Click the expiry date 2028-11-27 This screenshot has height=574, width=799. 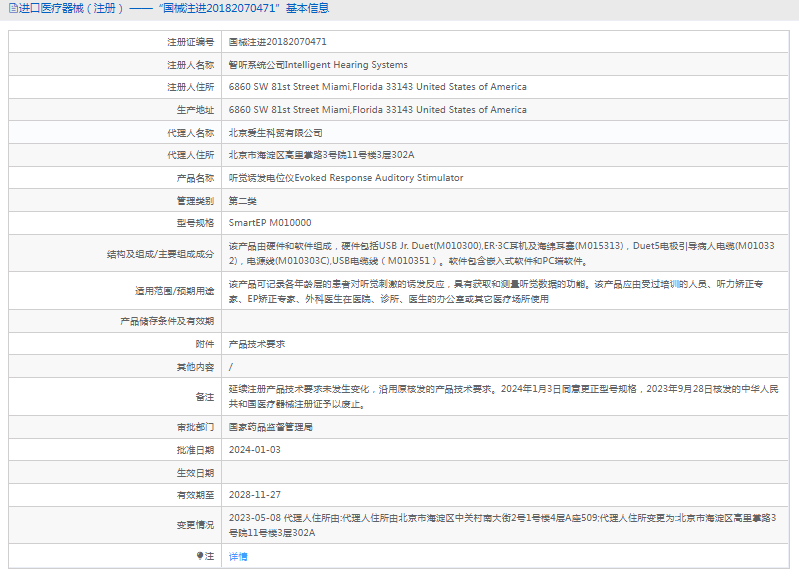tap(254, 495)
